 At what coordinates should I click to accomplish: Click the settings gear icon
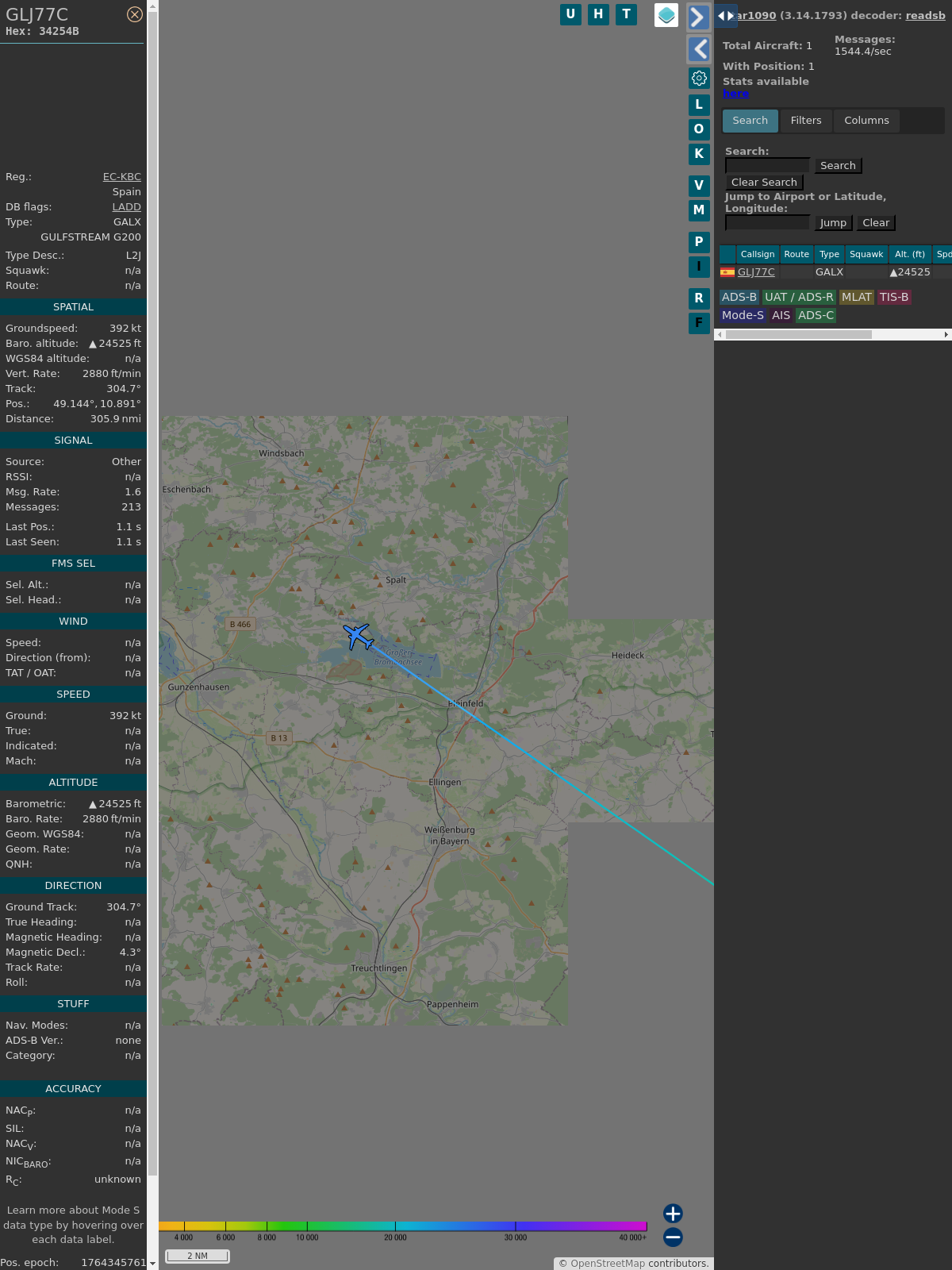[x=699, y=78]
